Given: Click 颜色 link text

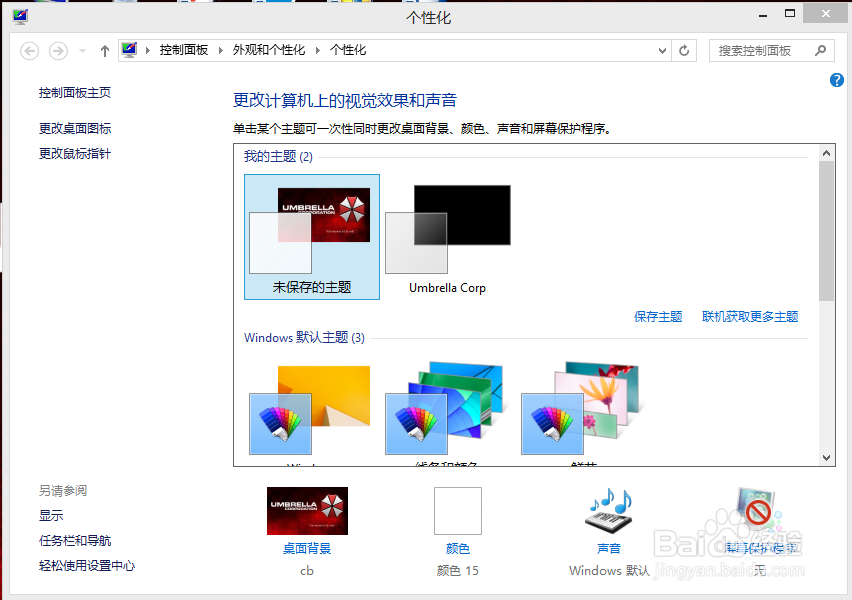Looking at the screenshot, I should point(458,549).
